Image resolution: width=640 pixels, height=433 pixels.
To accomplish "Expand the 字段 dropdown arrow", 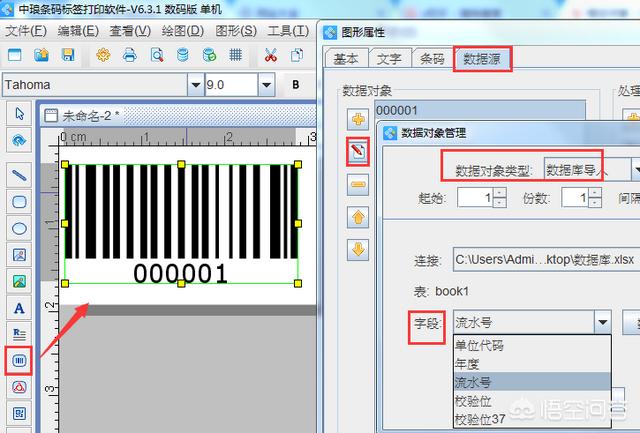I will coord(602,322).
